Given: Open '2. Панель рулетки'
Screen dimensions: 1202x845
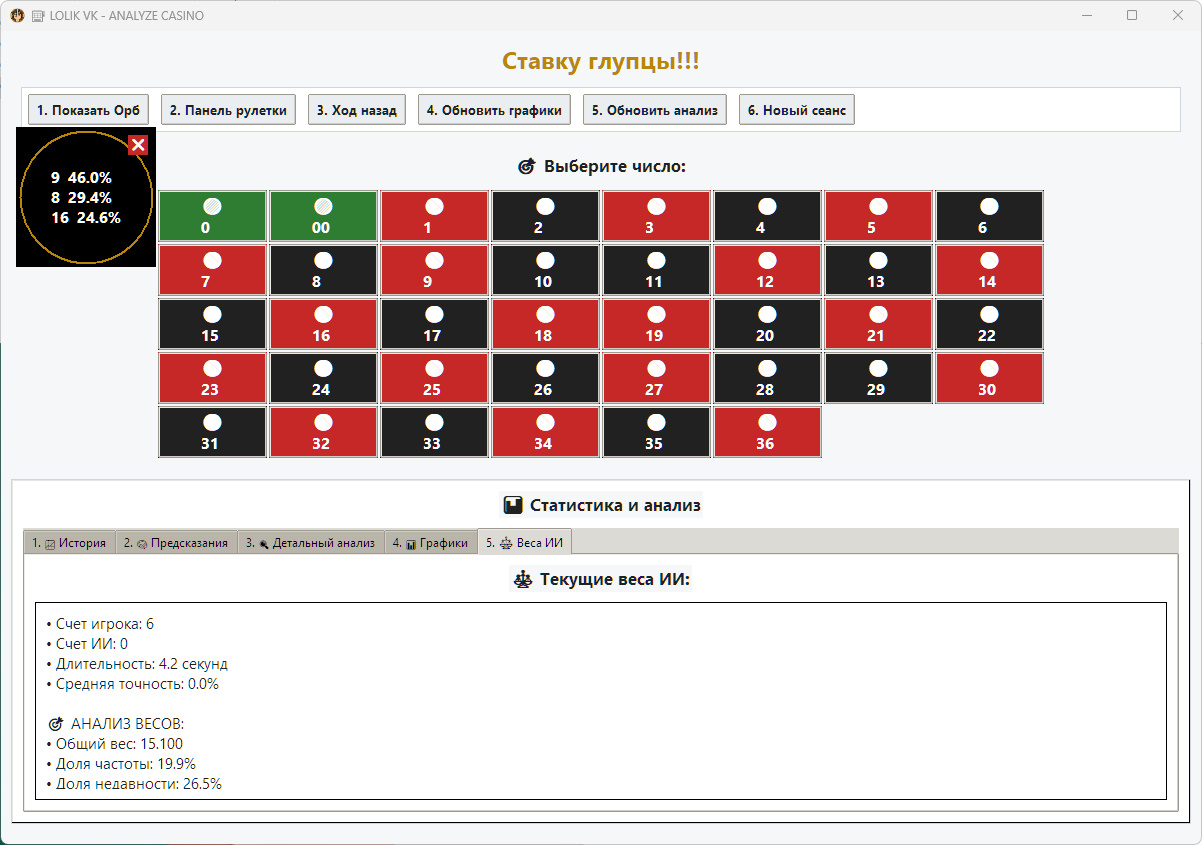Looking at the screenshot, I should tap(228, 110).
